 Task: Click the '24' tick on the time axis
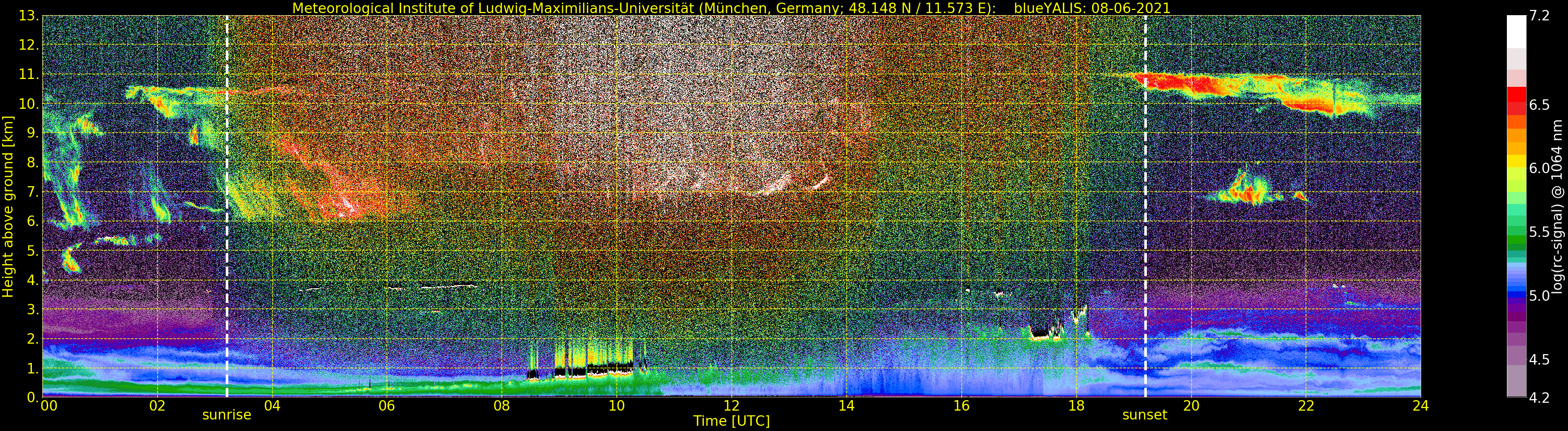tap(1421, 405)
